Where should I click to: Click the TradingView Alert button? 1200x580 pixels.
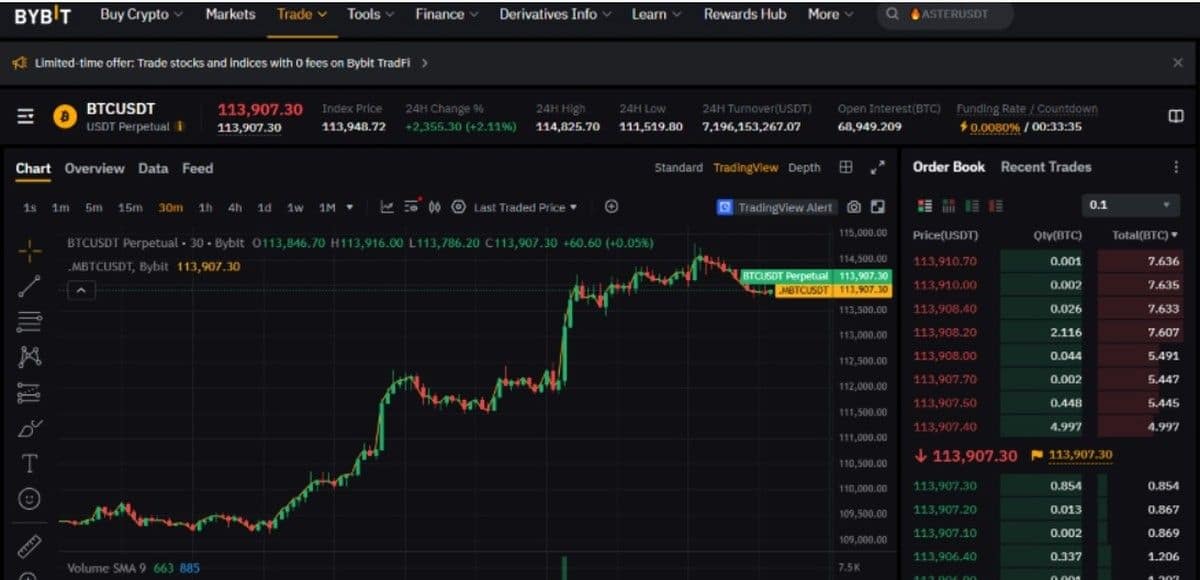[x=777, y=207]
